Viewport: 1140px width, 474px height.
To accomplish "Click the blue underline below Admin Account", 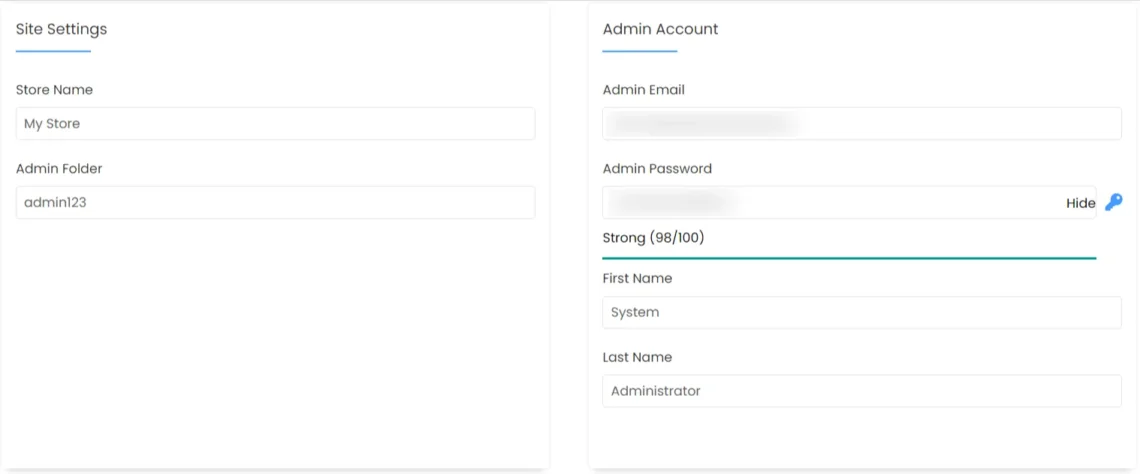I will [x=639, y=51].
